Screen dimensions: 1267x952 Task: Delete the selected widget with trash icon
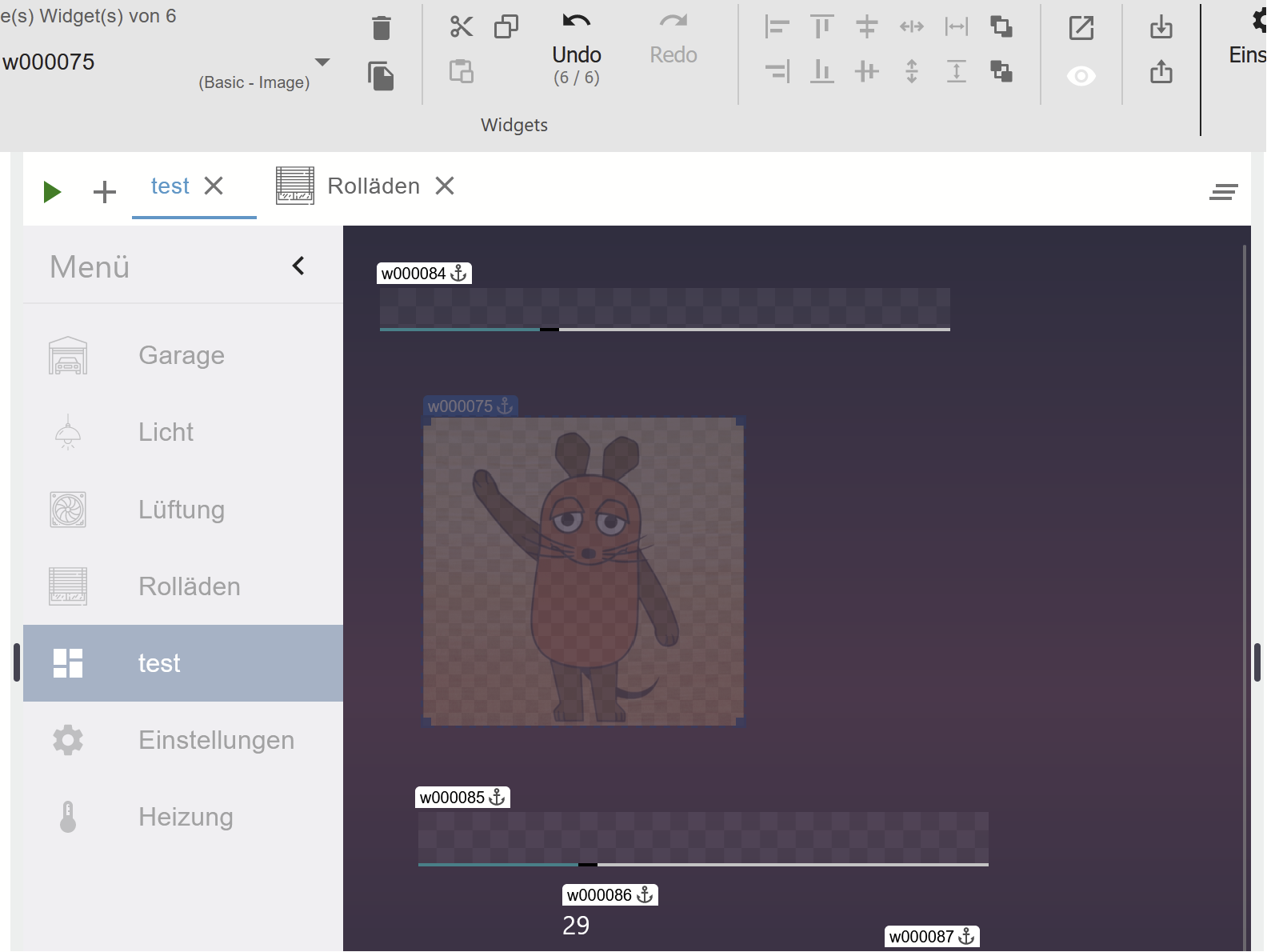click(x=382, y=28)
